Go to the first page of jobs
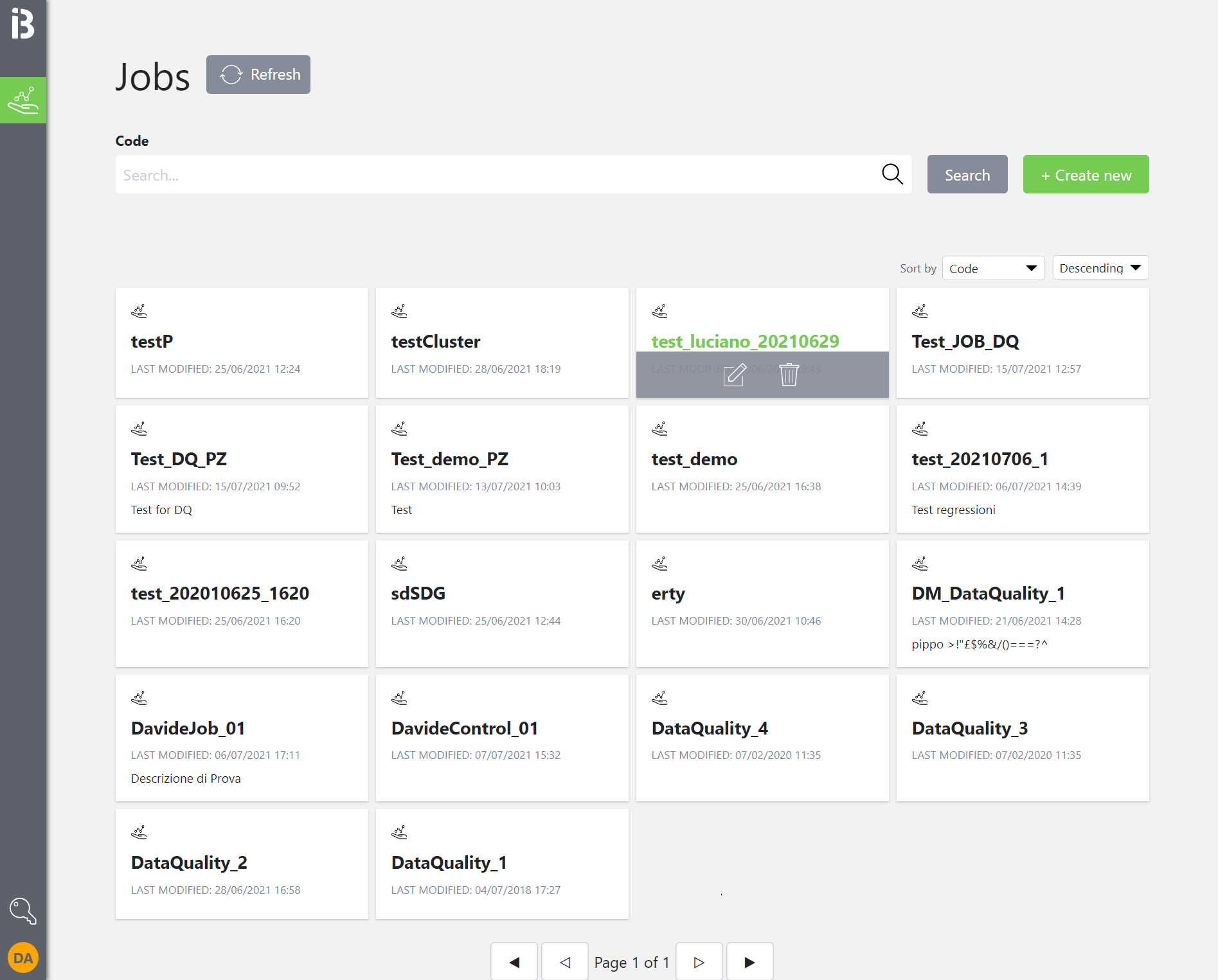 [514, 962]
